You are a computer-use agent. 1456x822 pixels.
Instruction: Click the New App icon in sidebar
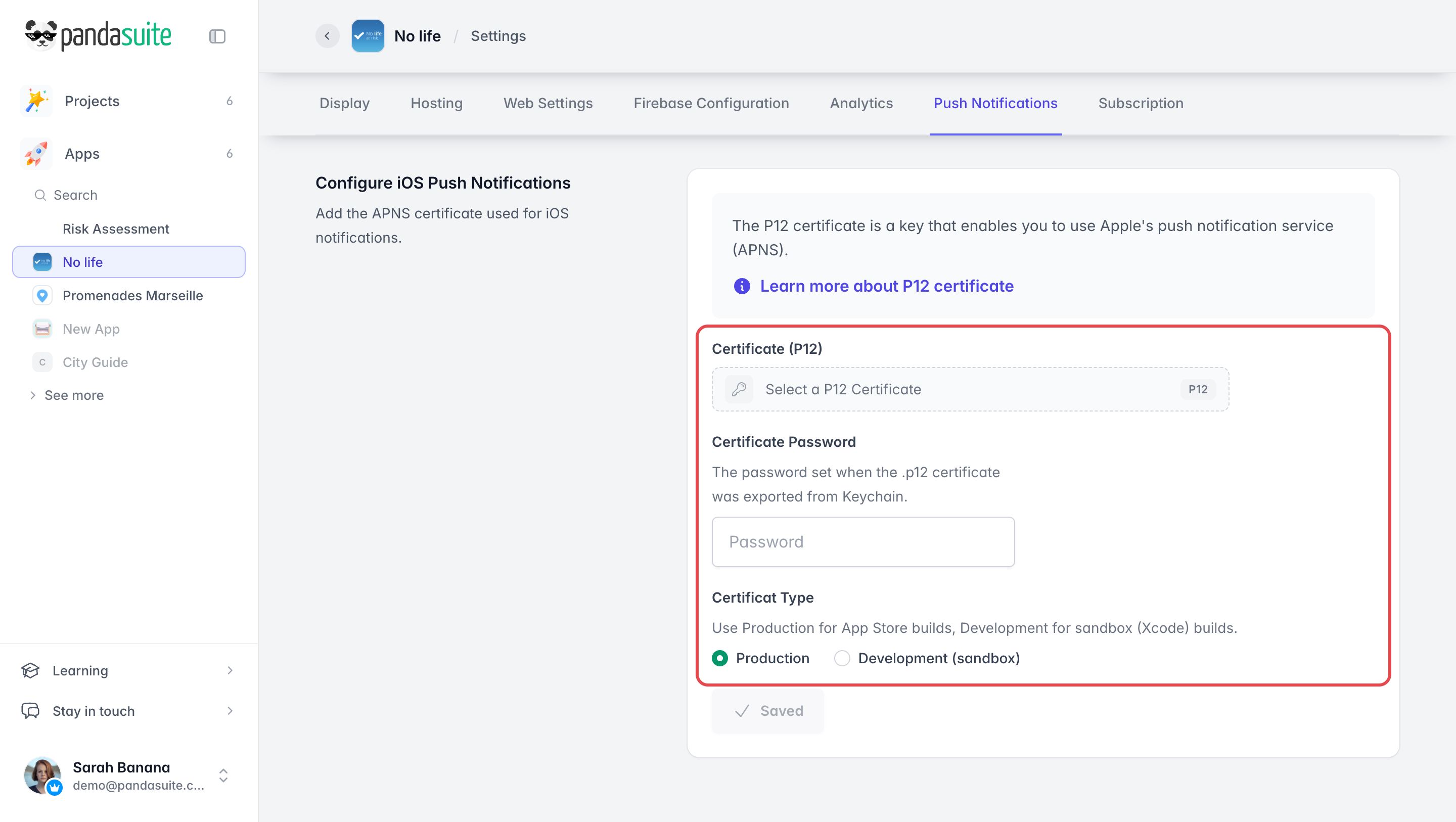[42, 329]
